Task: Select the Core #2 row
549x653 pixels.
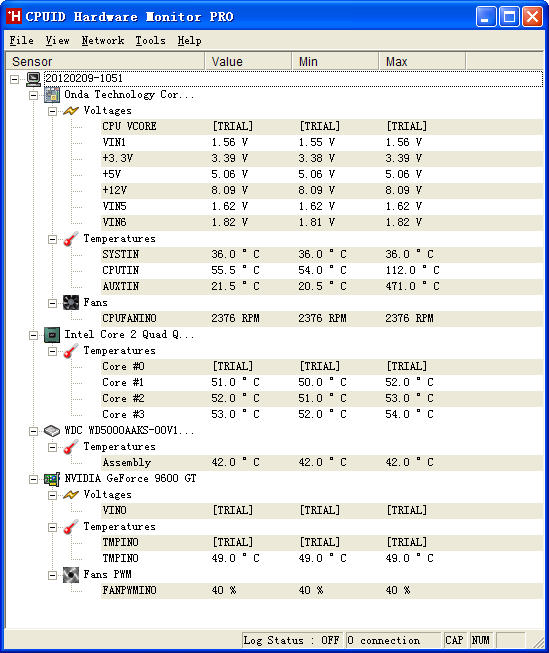Action: [322, 399]
